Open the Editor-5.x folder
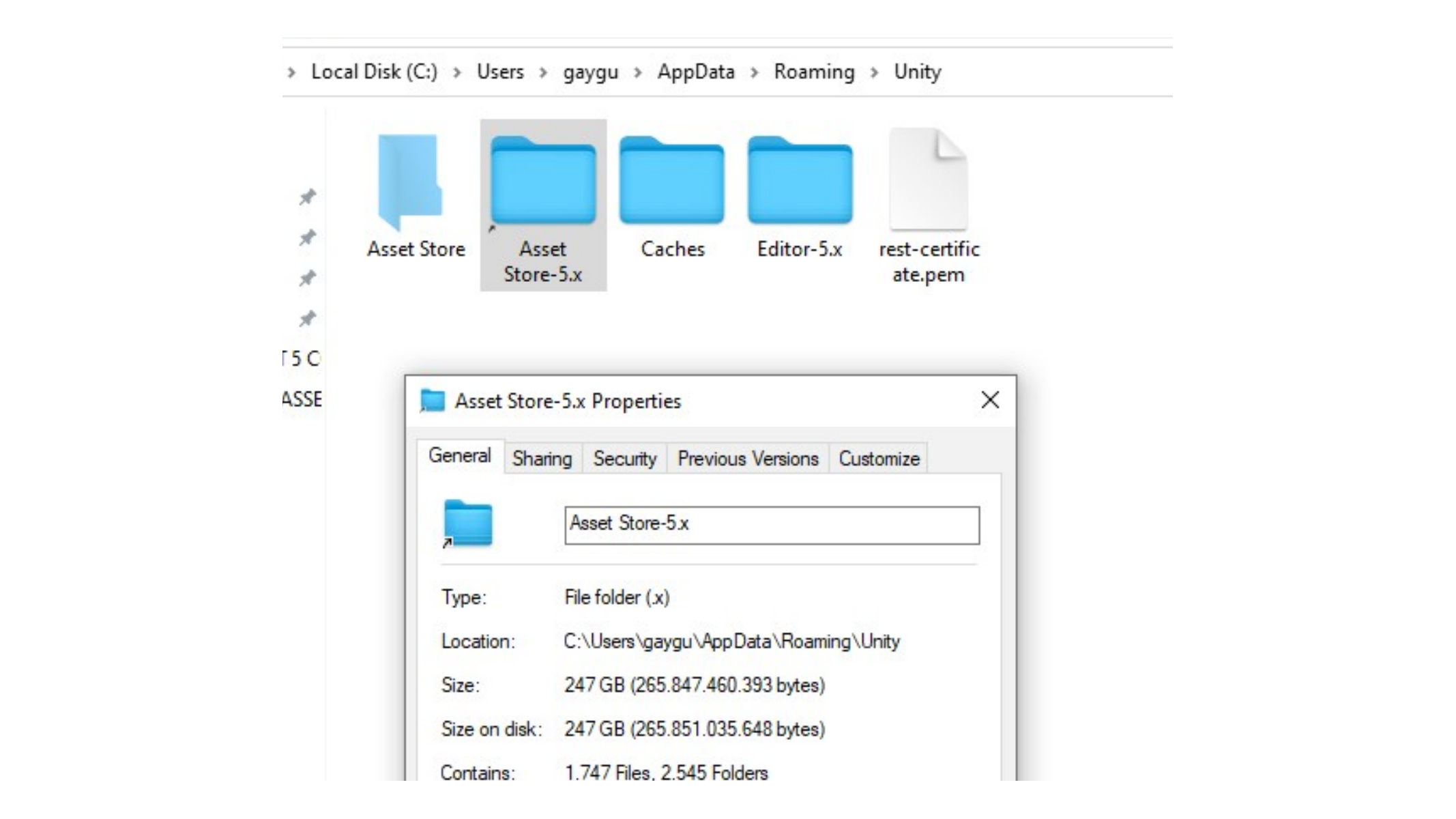The width and height of the screenshot is (1456, 819). pos(800,197)
